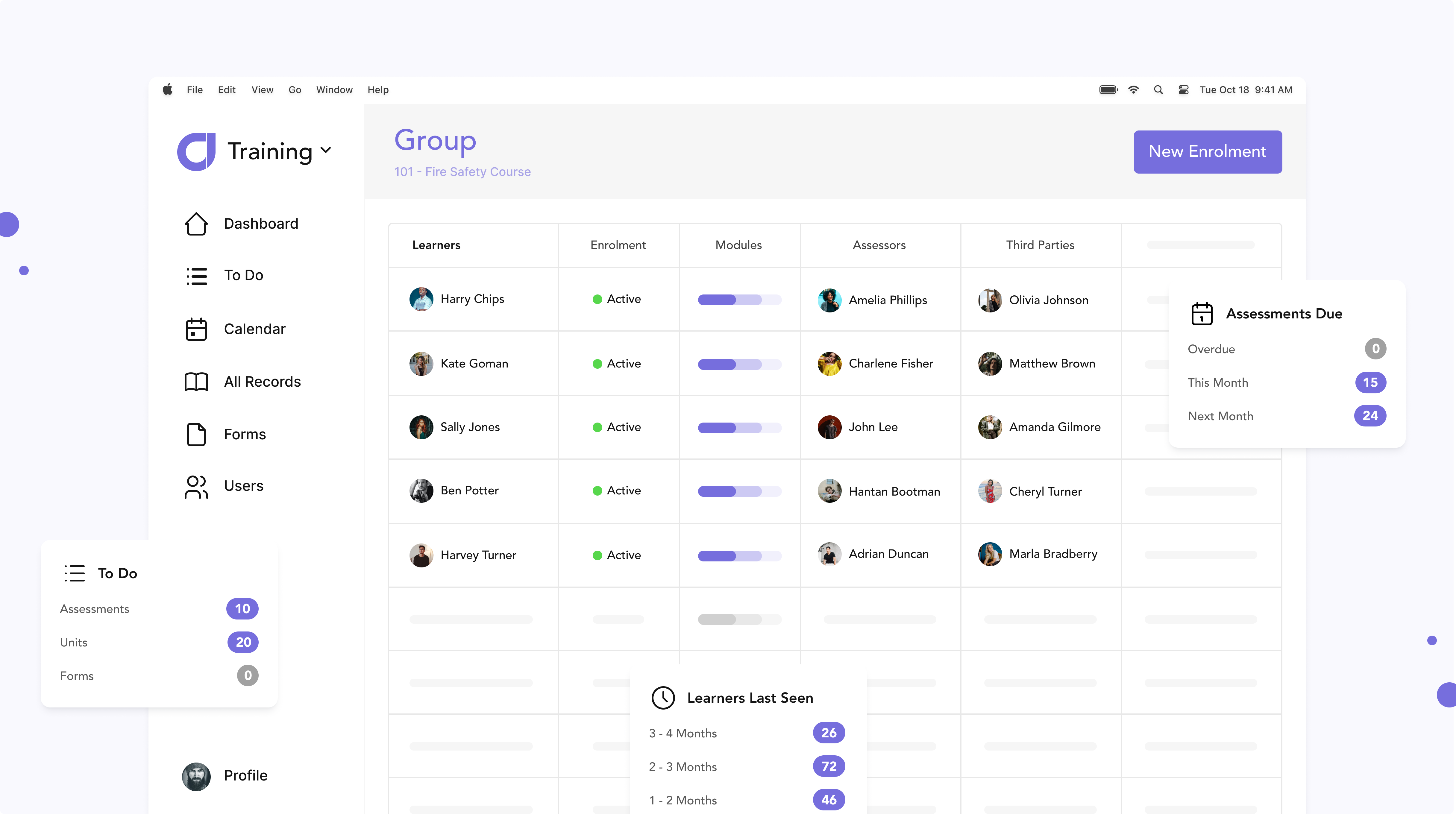
Task: Open the 101 - Fire Safety Course link
Action: (x=462, y=172)
